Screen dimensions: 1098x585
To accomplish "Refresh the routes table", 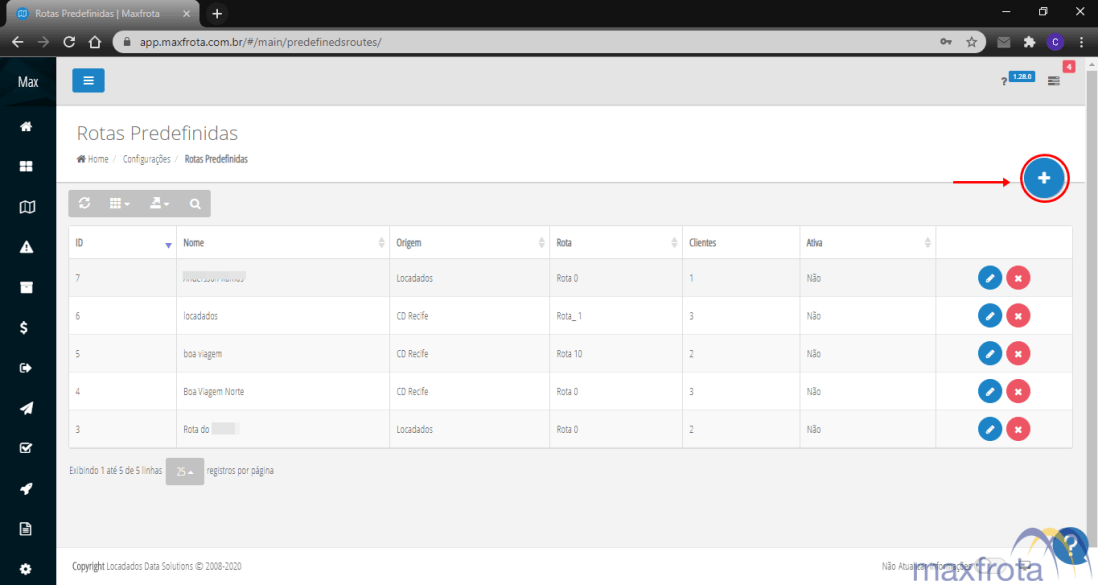I will tap(85, 204).
